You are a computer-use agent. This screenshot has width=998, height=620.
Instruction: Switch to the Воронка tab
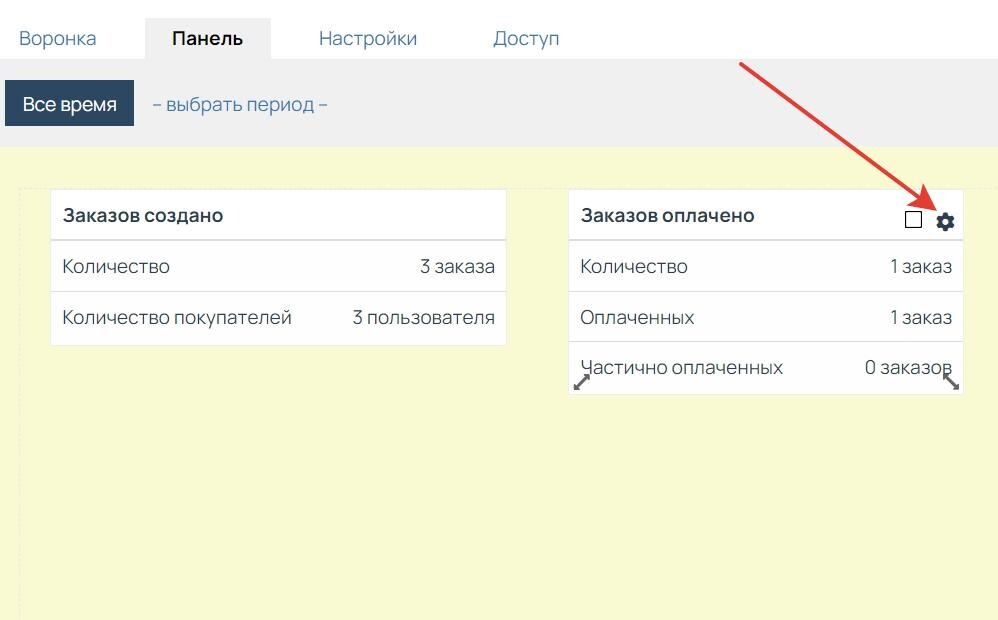click(57, 38)
